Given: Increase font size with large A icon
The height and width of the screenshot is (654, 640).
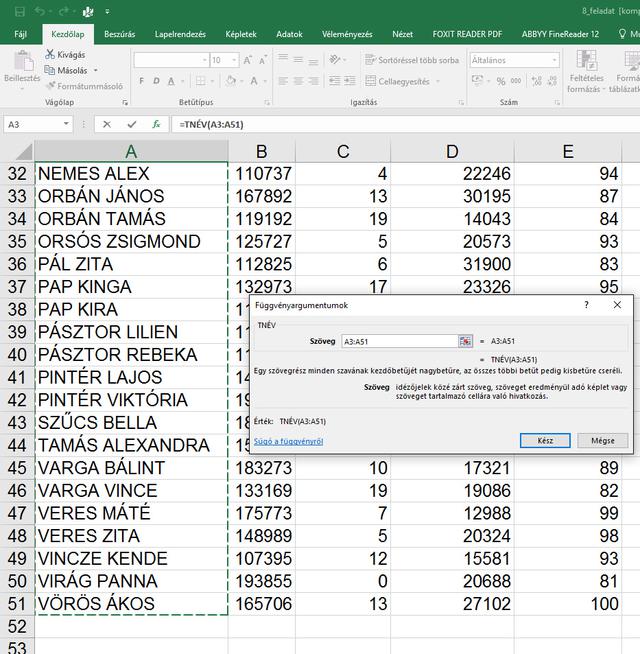Looking at the screenshot, I should 248,60.
